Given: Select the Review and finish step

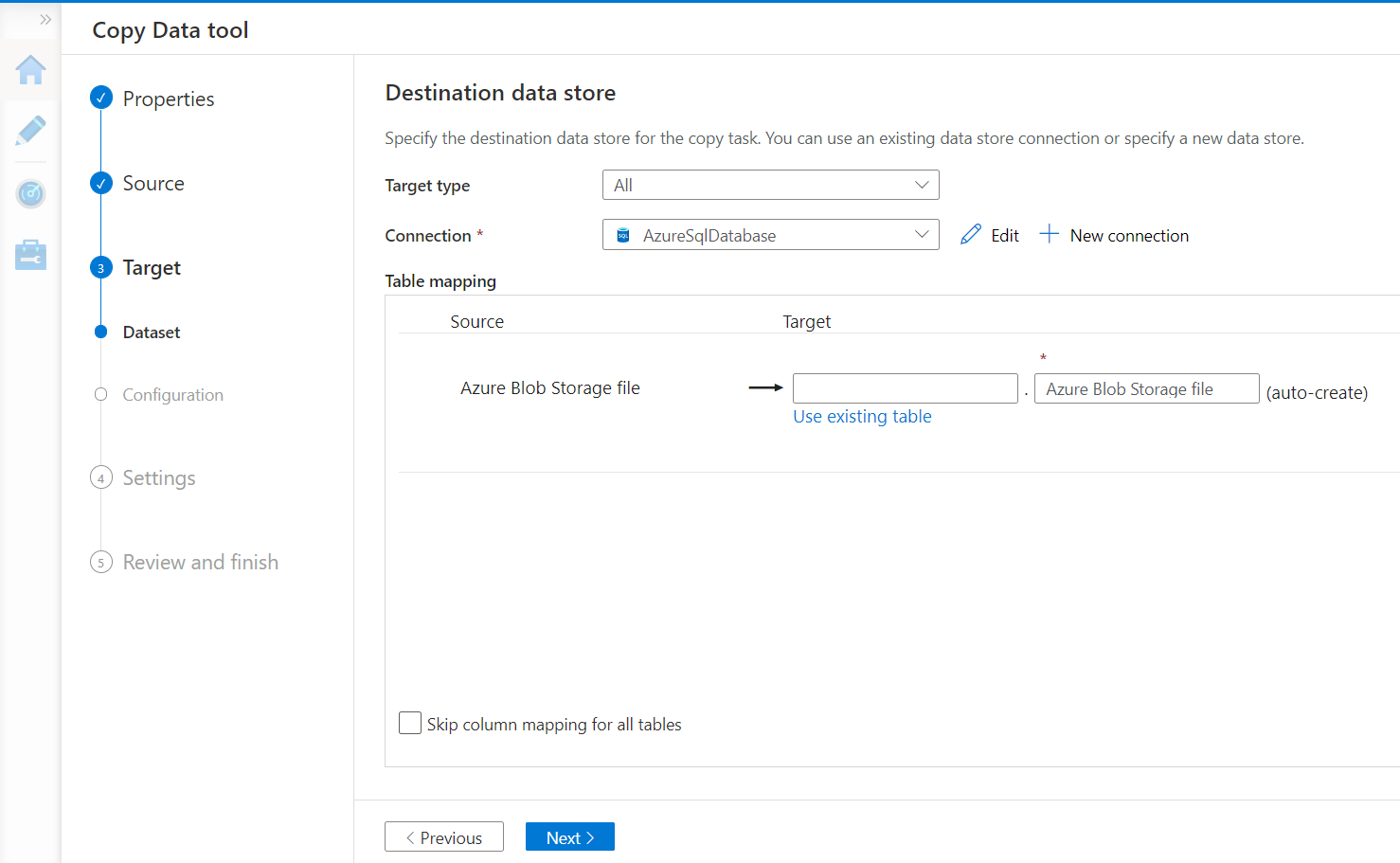Looking at the screenshot, I should click(x=200, y=563).
